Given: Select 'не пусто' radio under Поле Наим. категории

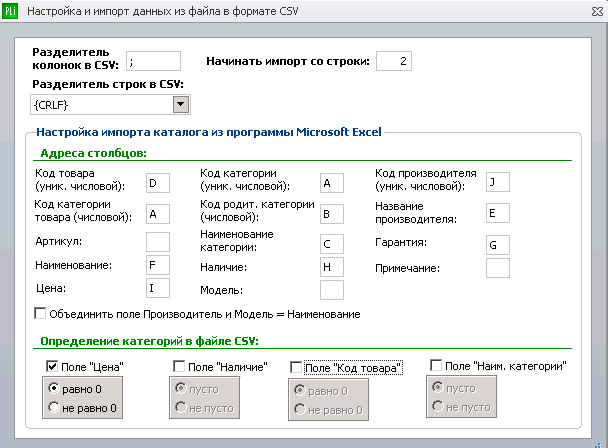Looking at the screenshot, I should click(x=438, y=406).
